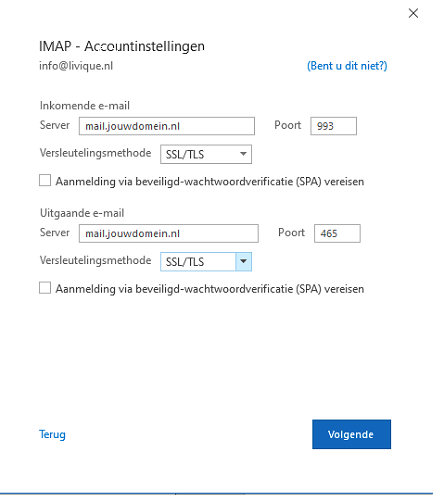Click the incoming SSL/TLS dropdown arrow
Viewport: 433px width, 495px height.
point(243,154)
